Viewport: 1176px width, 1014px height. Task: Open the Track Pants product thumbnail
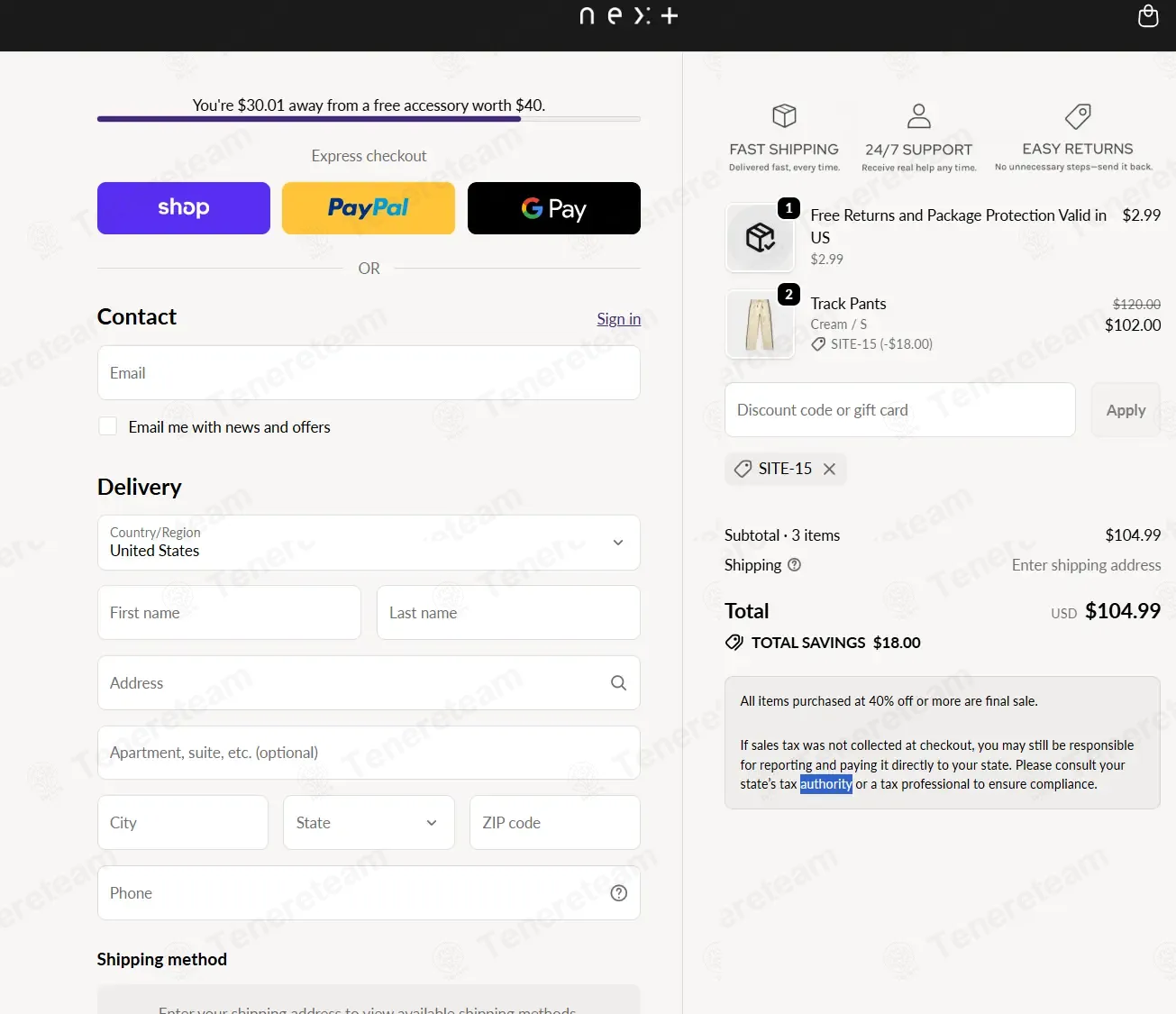760,324
